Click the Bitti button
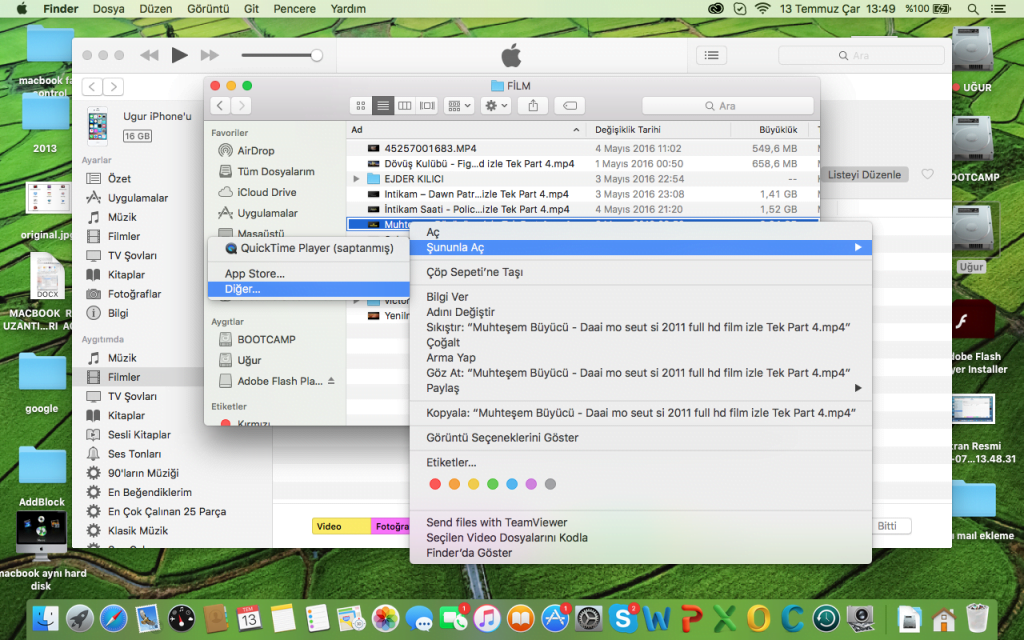 tap(890, 525)
